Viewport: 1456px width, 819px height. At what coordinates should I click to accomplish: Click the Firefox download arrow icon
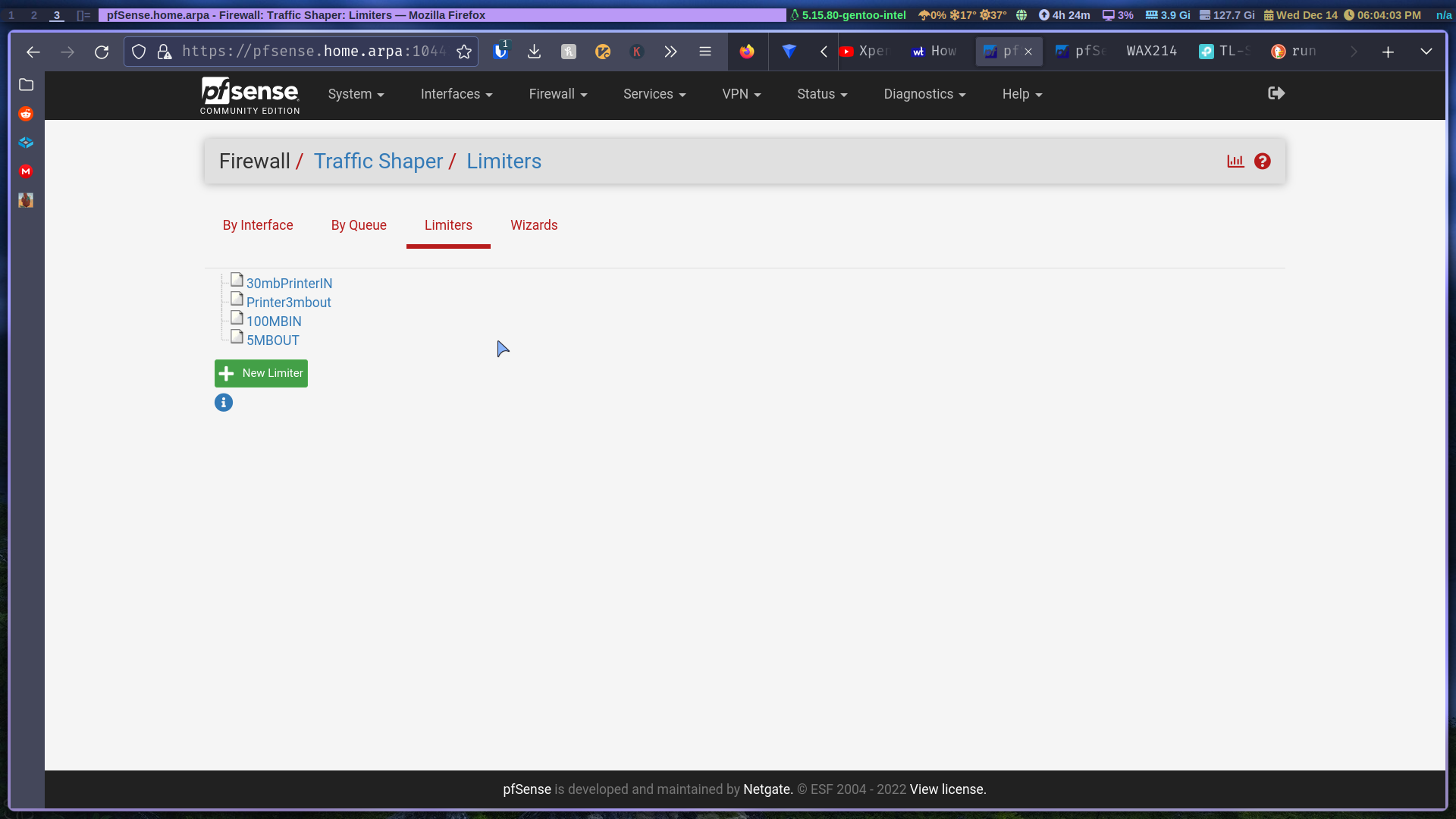[534, 52]
